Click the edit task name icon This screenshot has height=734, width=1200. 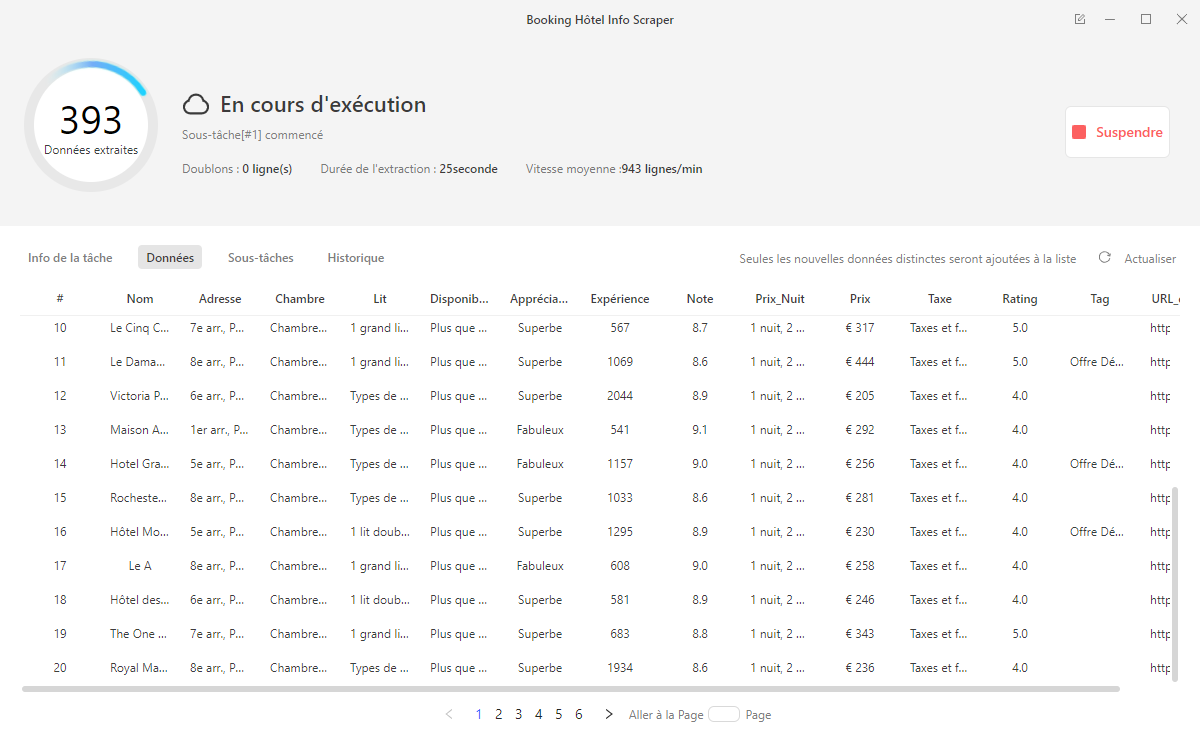[x=1080, y=20]
